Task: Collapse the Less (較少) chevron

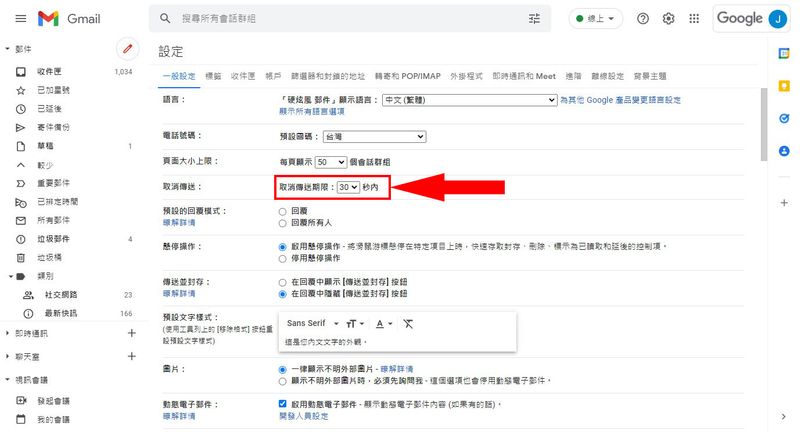Action: tap(21, 165)
